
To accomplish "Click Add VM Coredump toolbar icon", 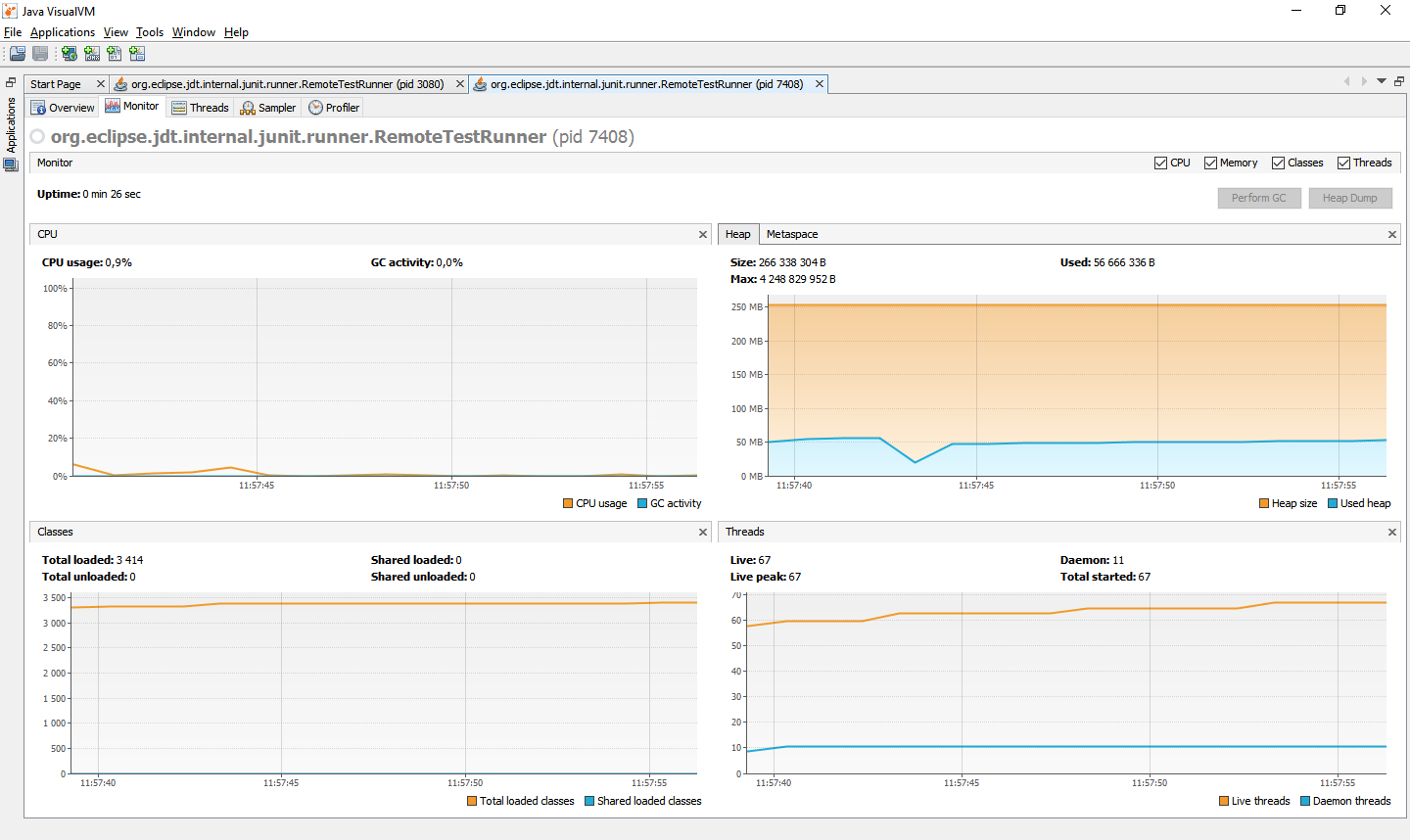I will tap(115, 54).
